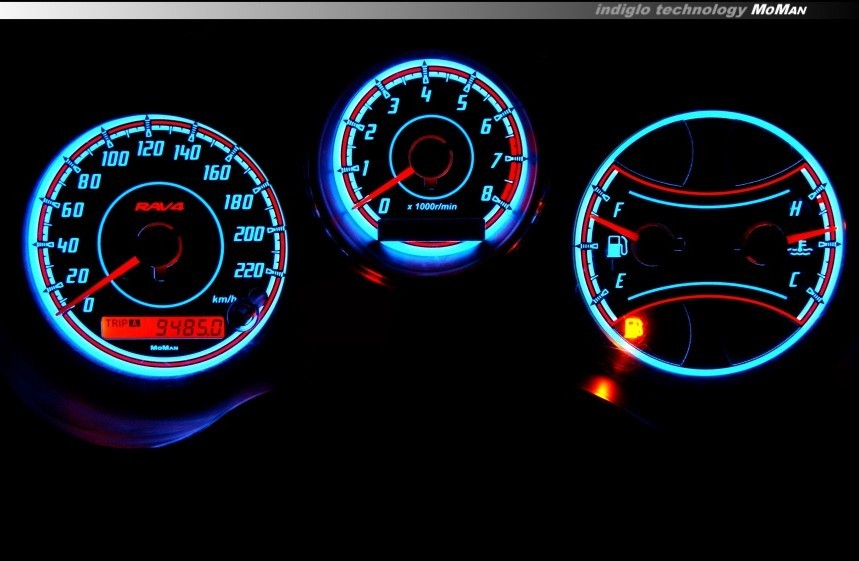Click the indiglo technology MoMan header text
859x561 pixels.
(x=700, y=10)
